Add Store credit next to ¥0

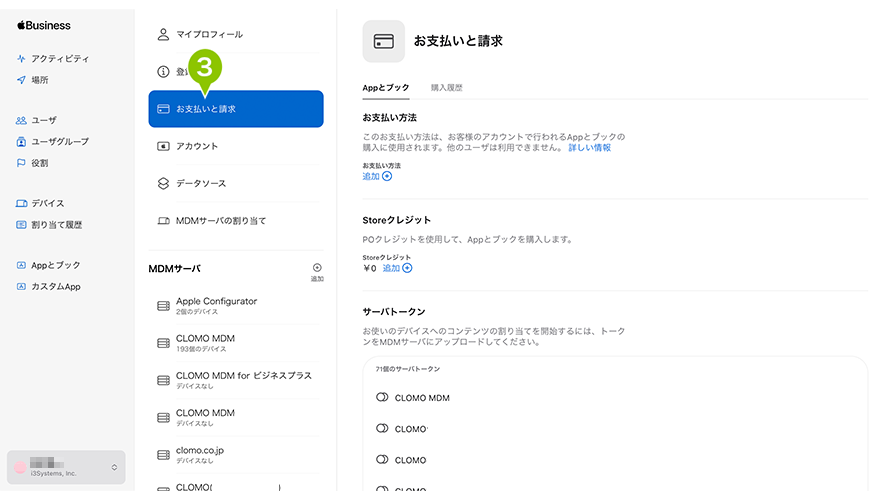pos(397,268)
